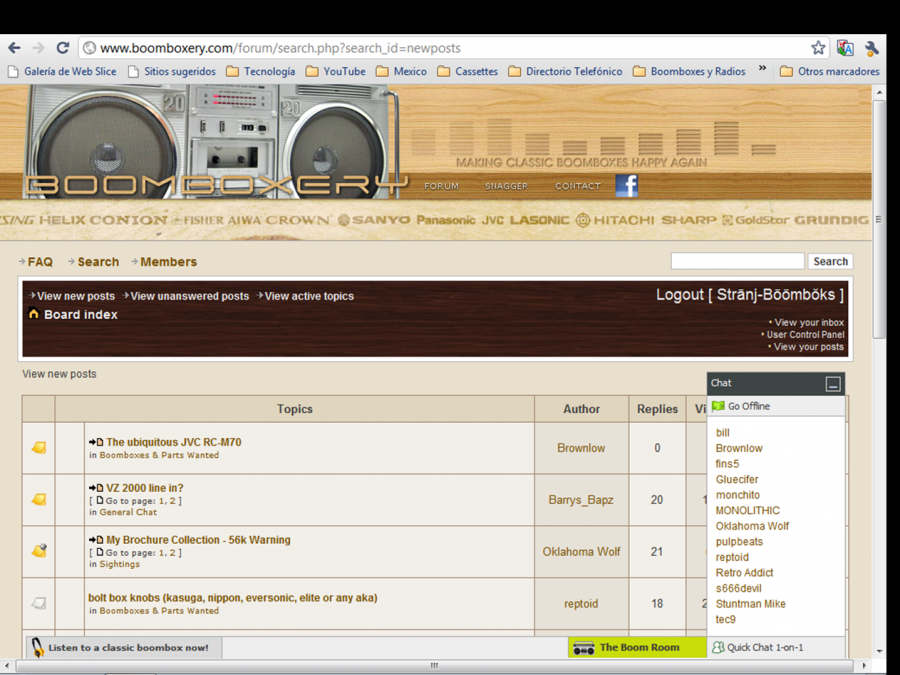This screenshot has width=900, height=675.
Task: Select chat user Retro Addict
Action: pos(744,573)
